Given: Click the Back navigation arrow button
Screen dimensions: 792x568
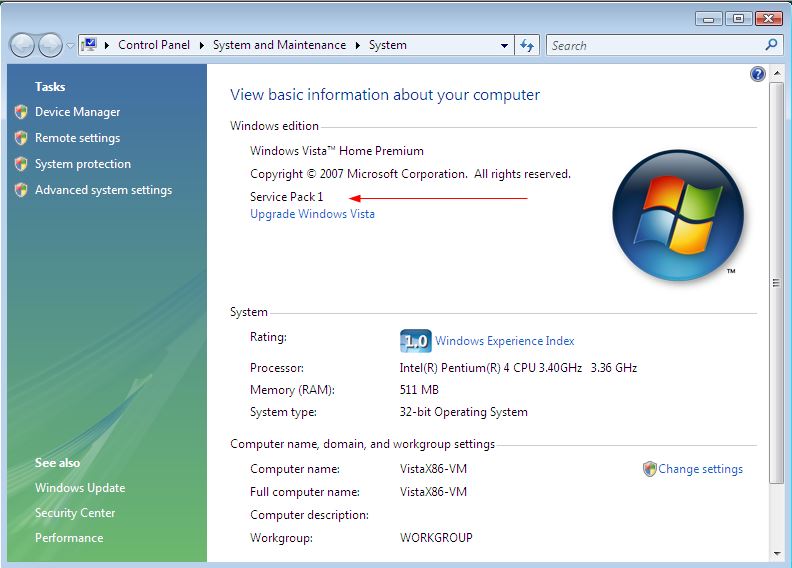Looking at the screenshot, I should pyautogui.click(x=22, y=45).
